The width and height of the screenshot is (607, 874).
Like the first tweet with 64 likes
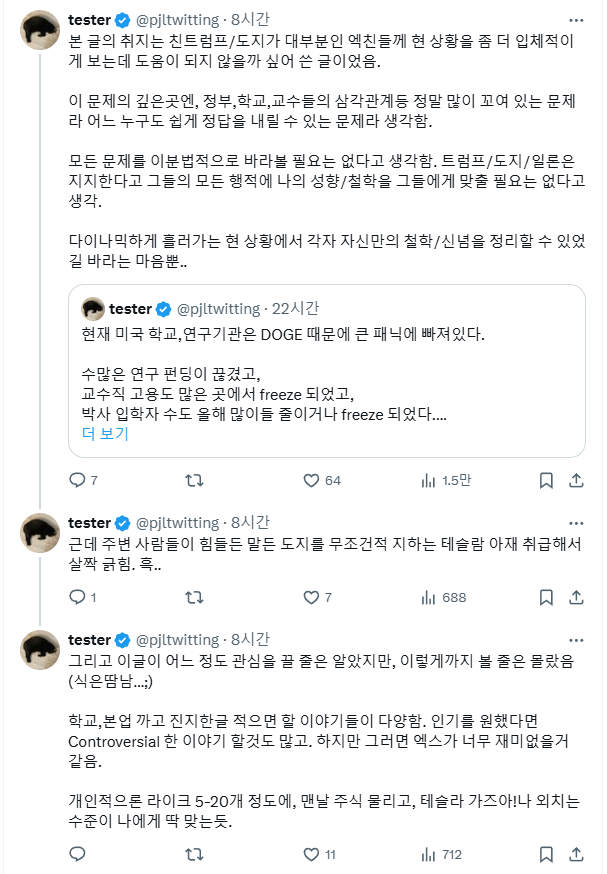coord(311,480)
